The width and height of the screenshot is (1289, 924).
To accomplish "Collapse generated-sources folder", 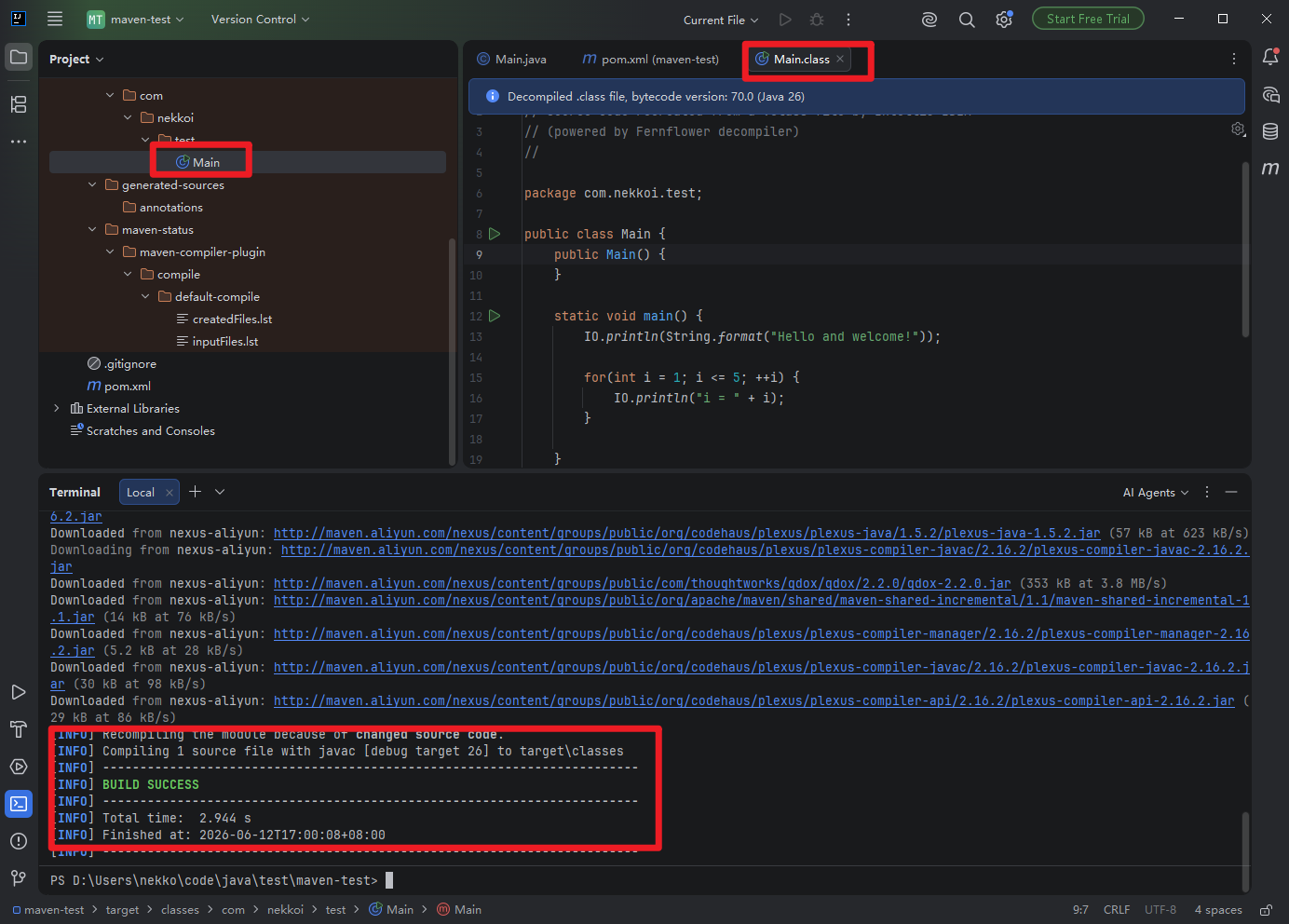I will pyautogui.click(x=92, y=184).
